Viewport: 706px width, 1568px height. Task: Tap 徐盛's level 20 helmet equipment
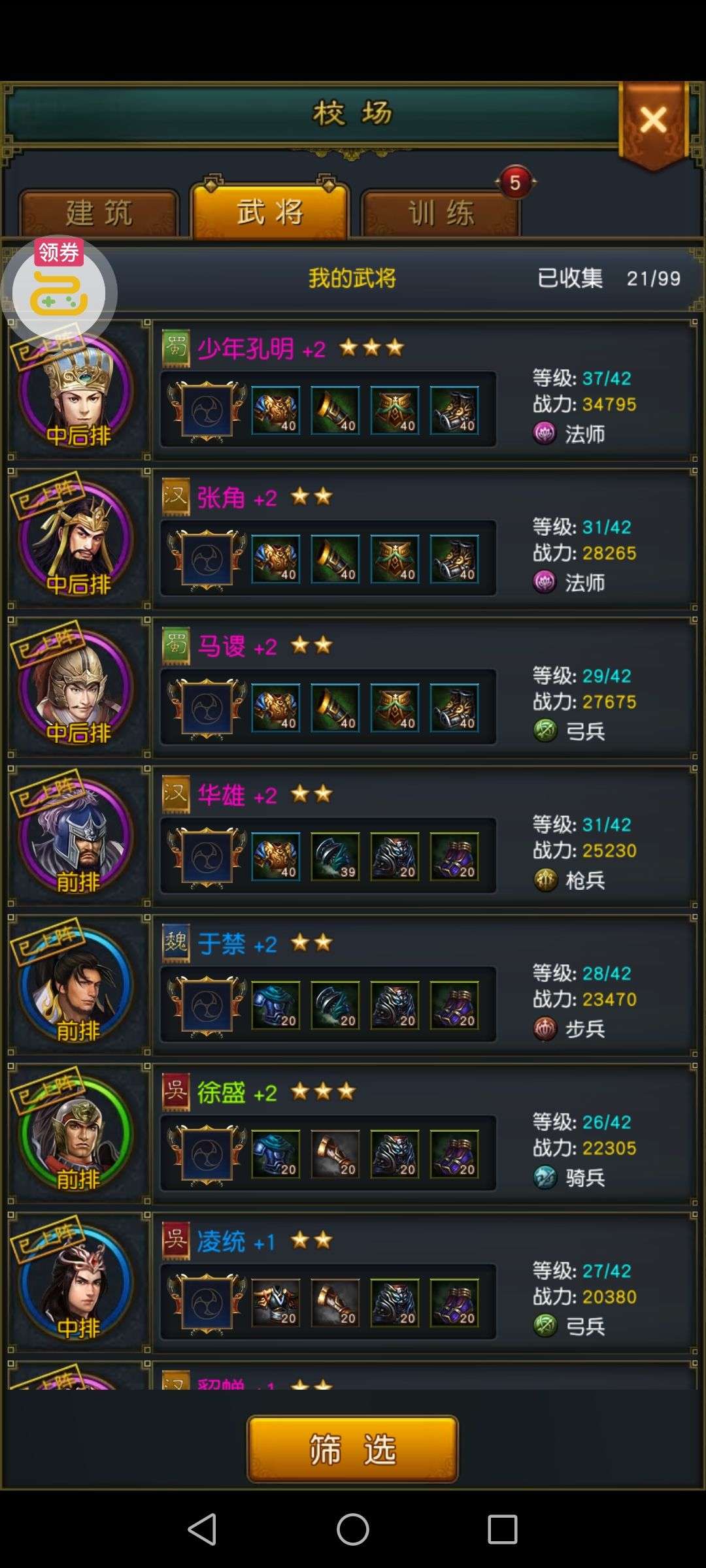pyautogui.click(x=395, y=1154)
